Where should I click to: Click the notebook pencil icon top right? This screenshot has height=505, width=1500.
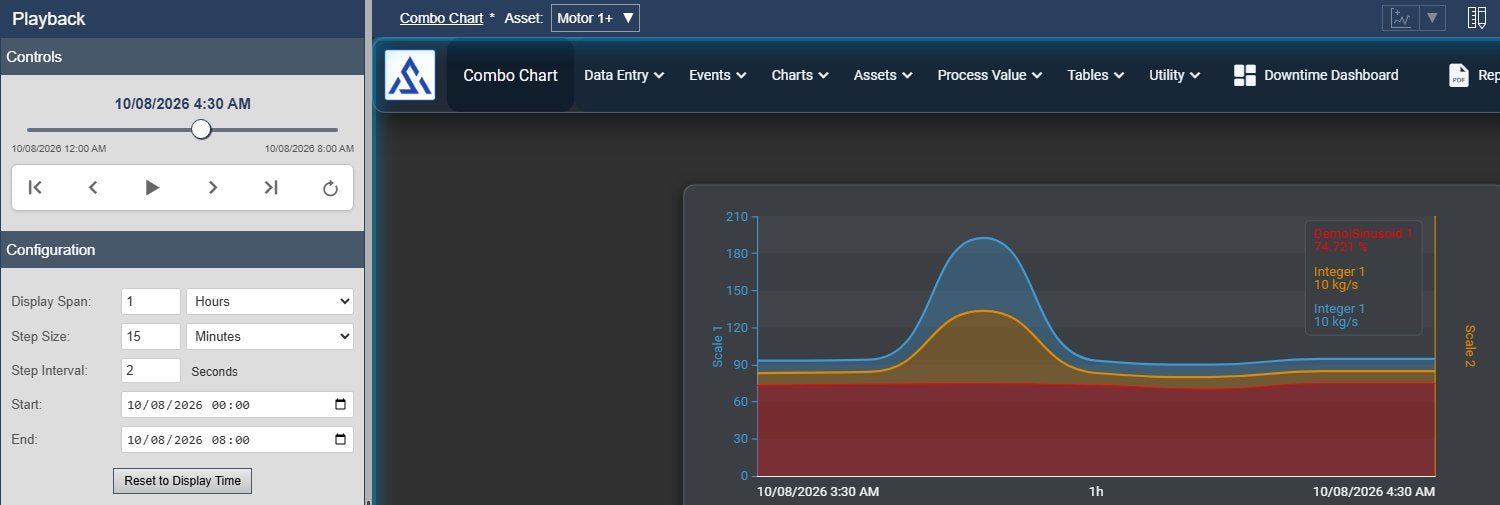click(1477, 18)
